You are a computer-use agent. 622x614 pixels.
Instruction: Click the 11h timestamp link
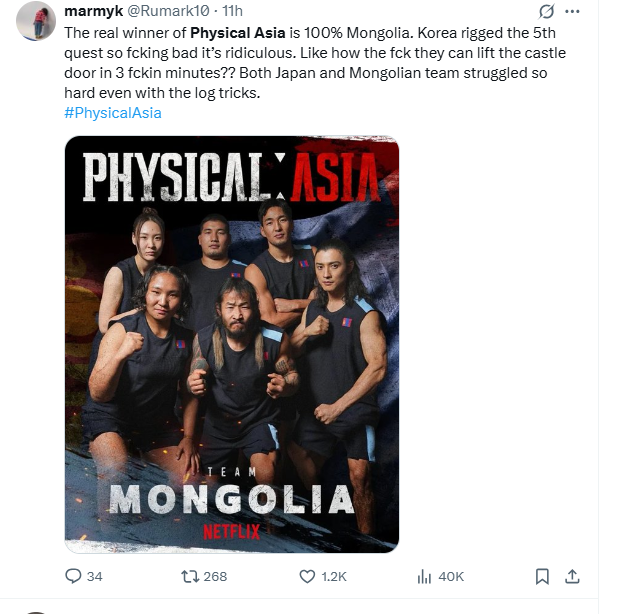coord(232,11)
